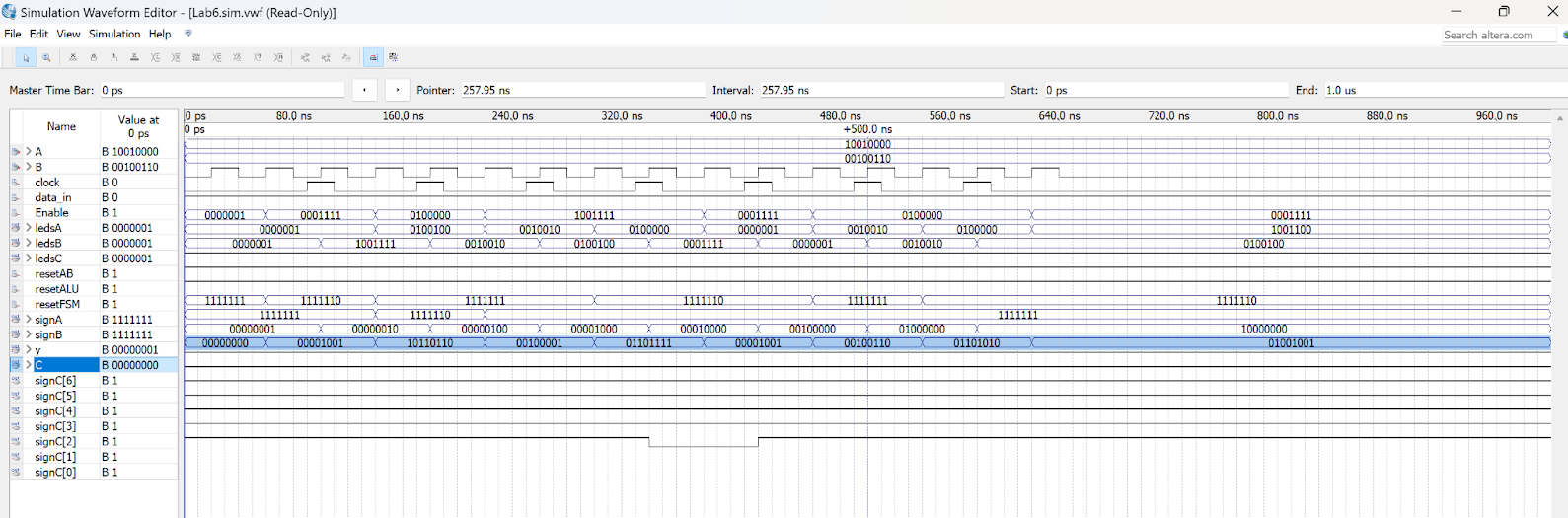The height and width of the screenshot is (518, 1568).
Task: Open the Edit menu
Action: click(x=38, y=34)
